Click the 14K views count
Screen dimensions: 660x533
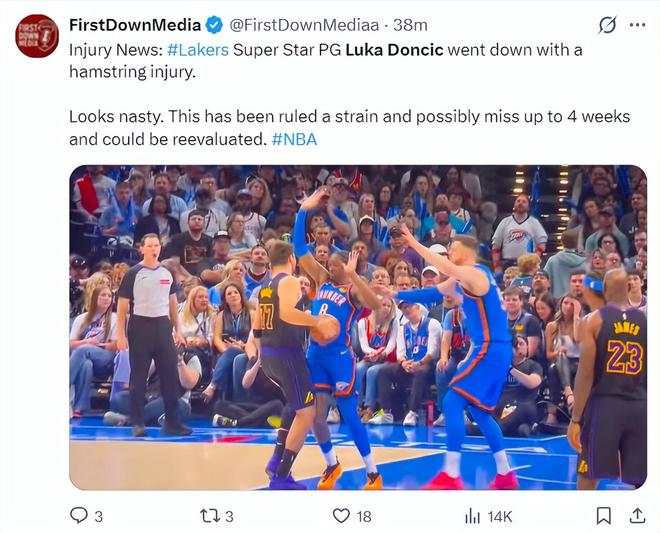(x=500, y=516)
